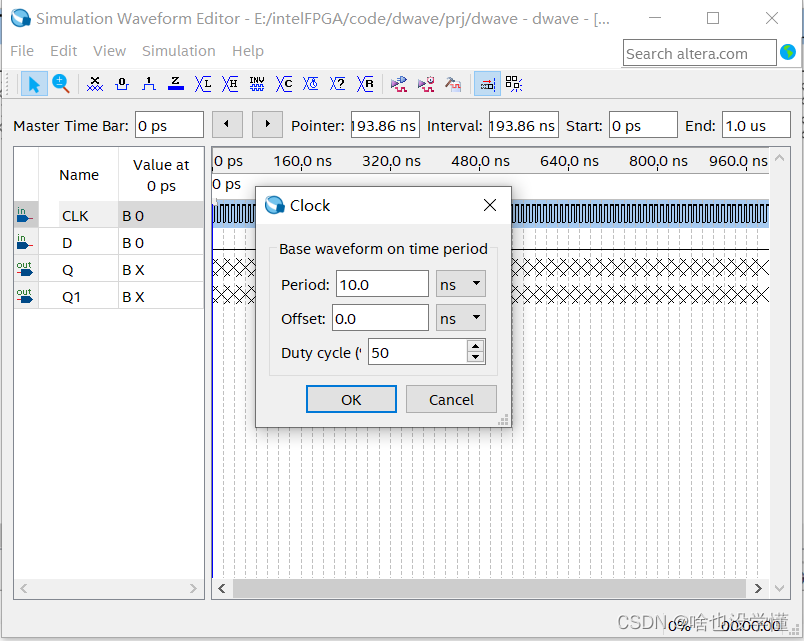Click the 480.0 ns timeline mark
The width and height of the screenshot is (804, 641).
click(x=480, y=161)
